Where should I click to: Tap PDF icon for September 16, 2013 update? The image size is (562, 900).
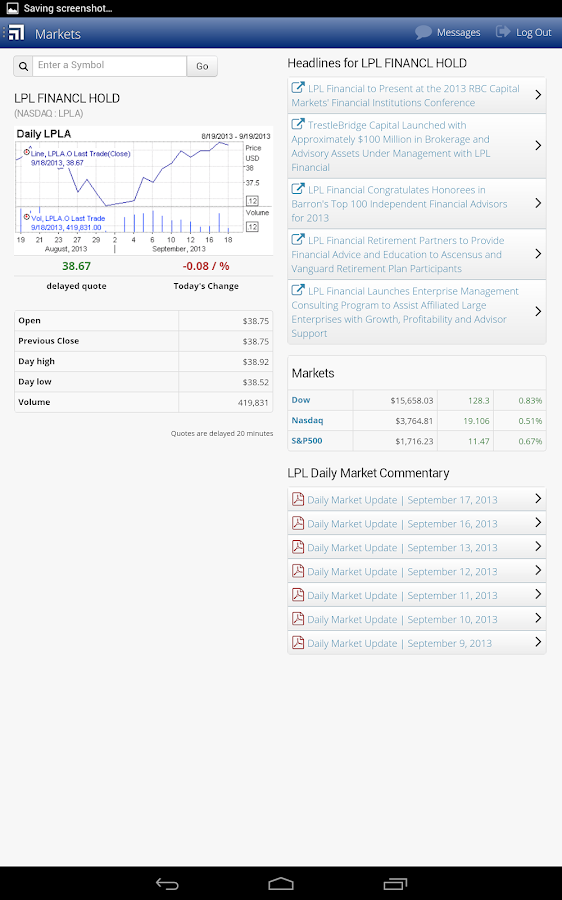(x=298, y=523)
